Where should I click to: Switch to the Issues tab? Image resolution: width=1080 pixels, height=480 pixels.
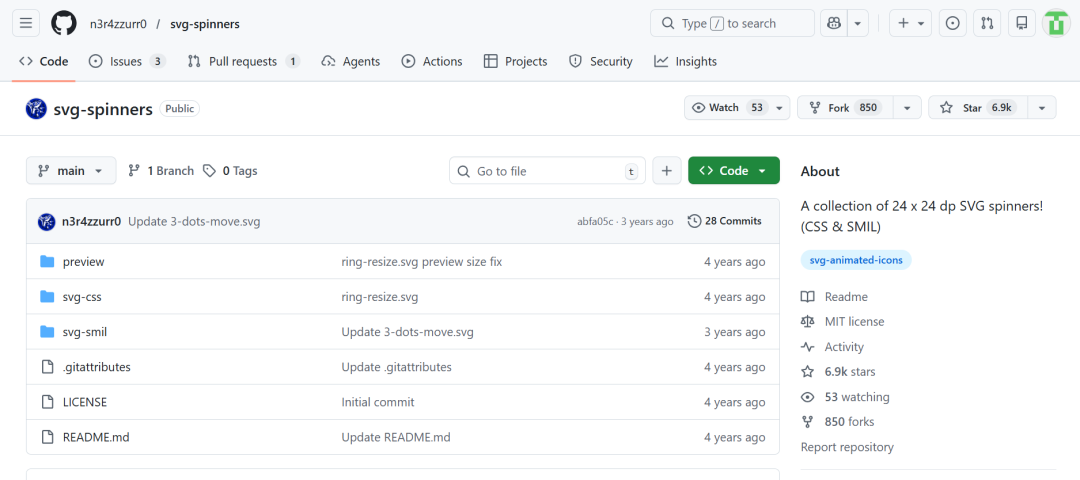tap(126, 61)
